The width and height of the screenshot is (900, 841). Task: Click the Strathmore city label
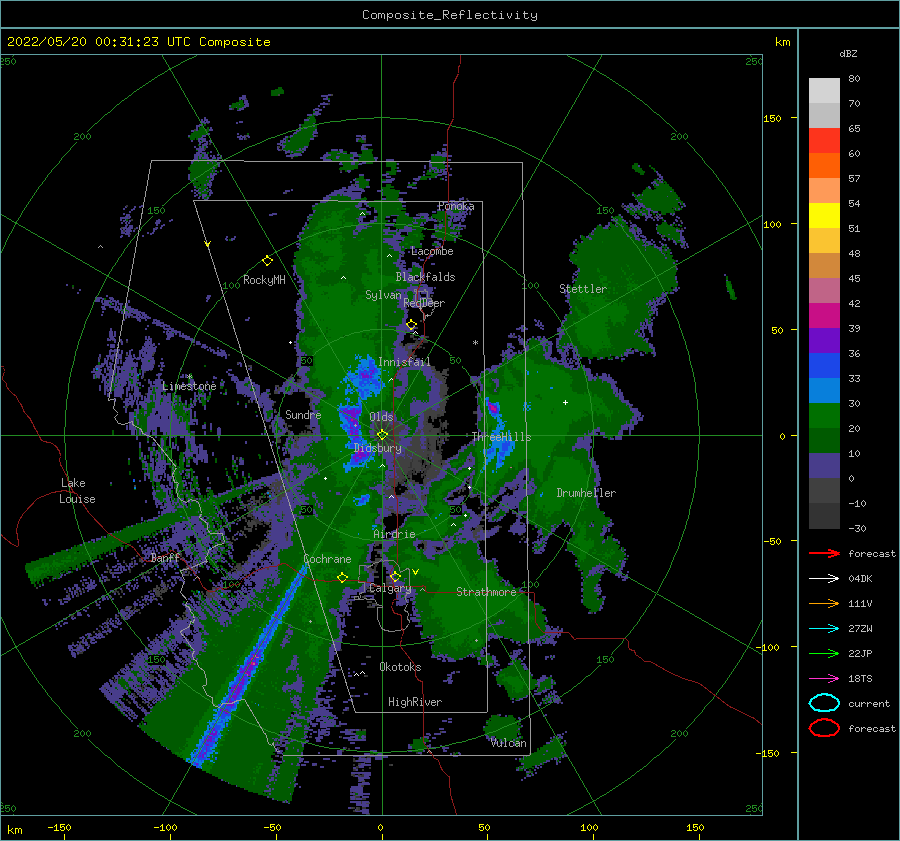486,592
